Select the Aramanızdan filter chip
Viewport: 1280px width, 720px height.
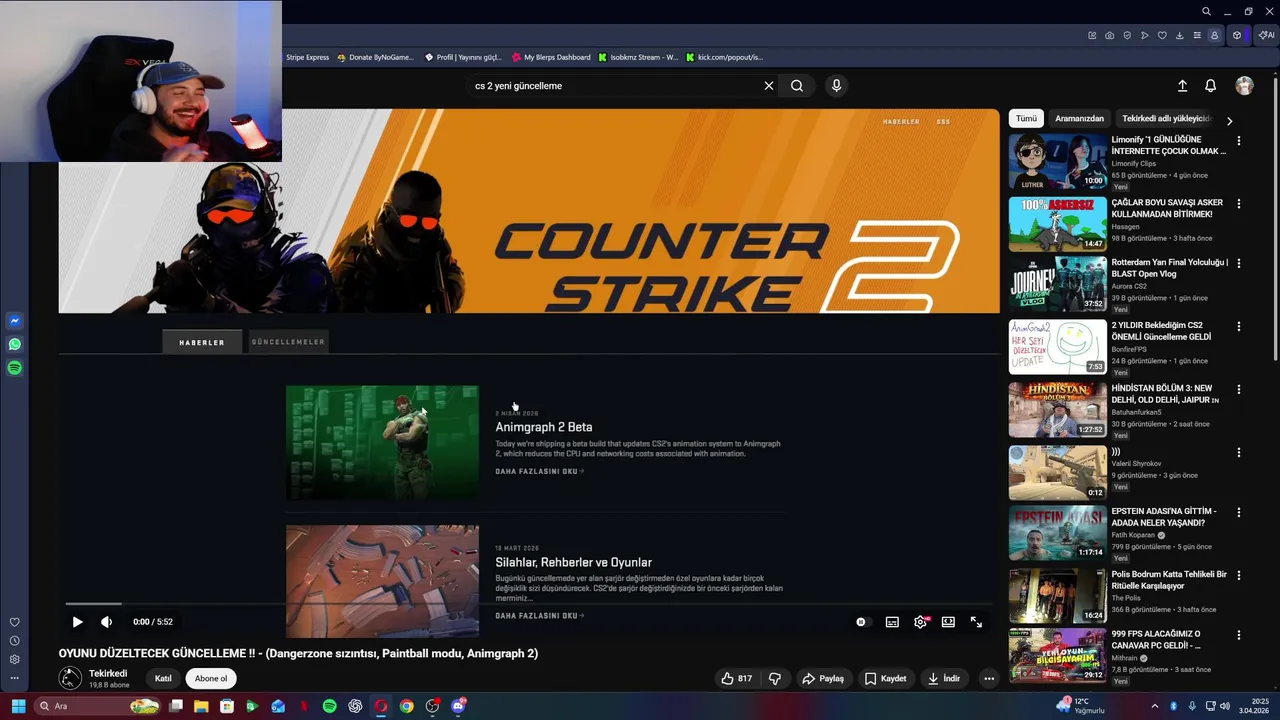(1079, 118)
